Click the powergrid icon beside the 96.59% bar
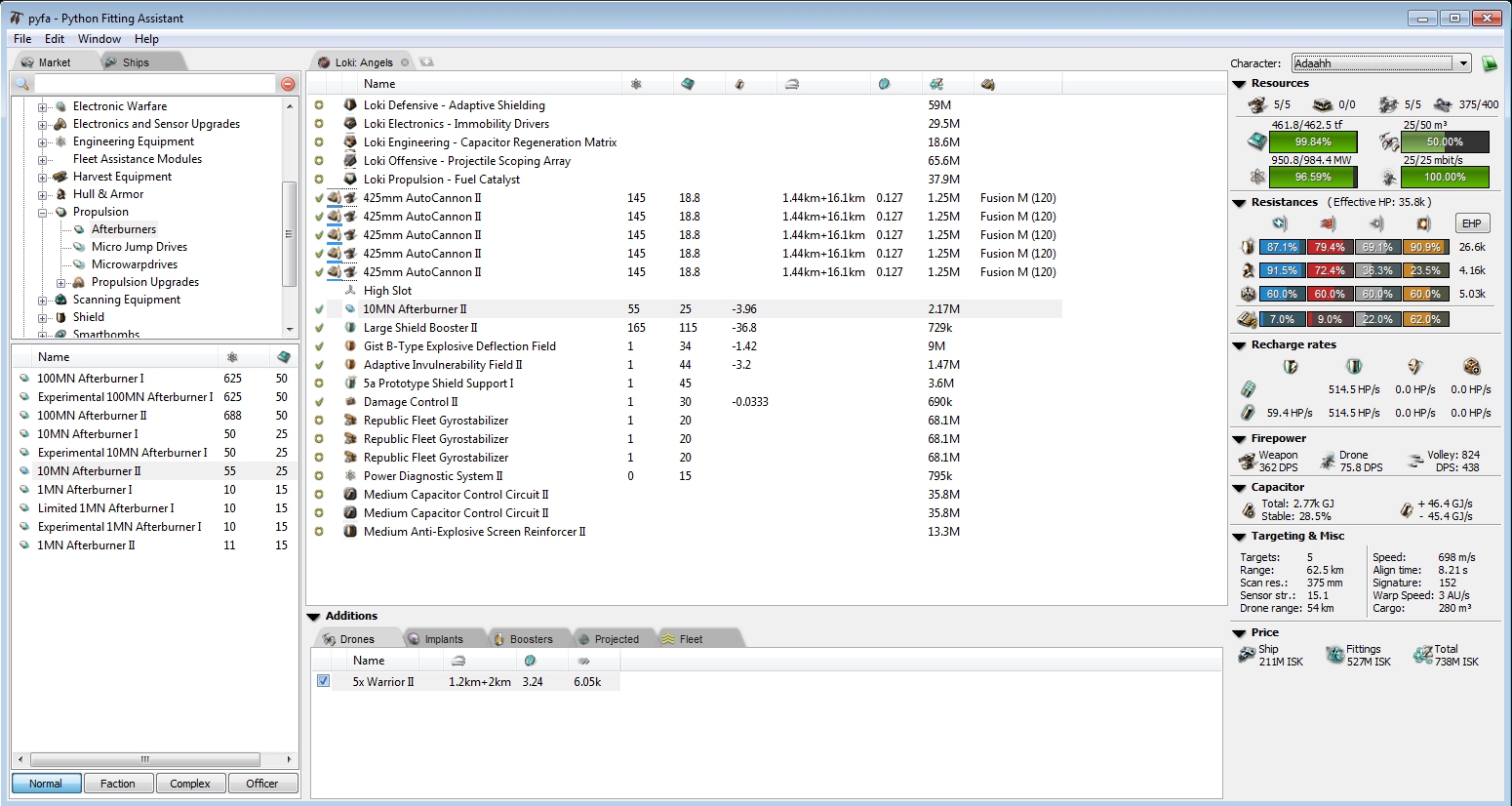1512x806 pixels. pos(1257,177)
